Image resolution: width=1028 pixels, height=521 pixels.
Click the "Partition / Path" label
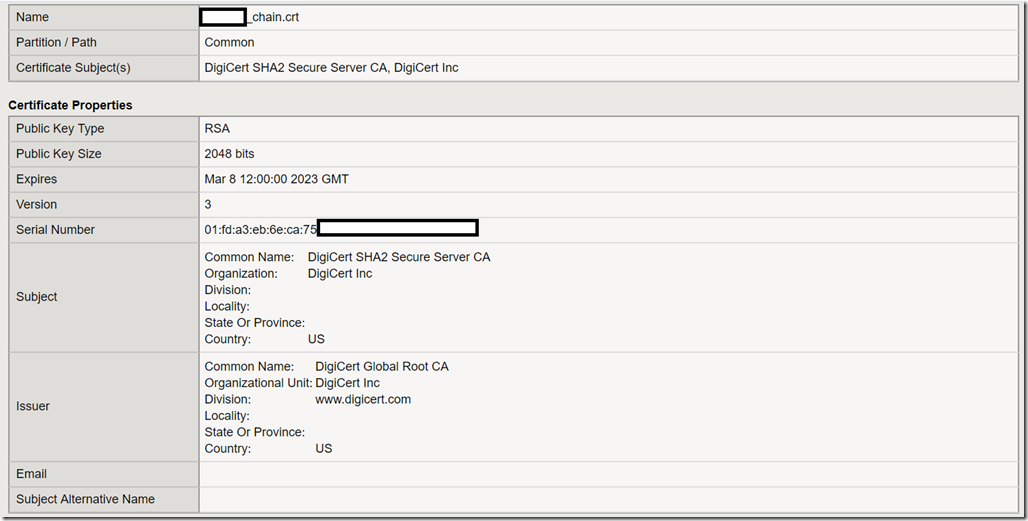[x=56, y=43]
